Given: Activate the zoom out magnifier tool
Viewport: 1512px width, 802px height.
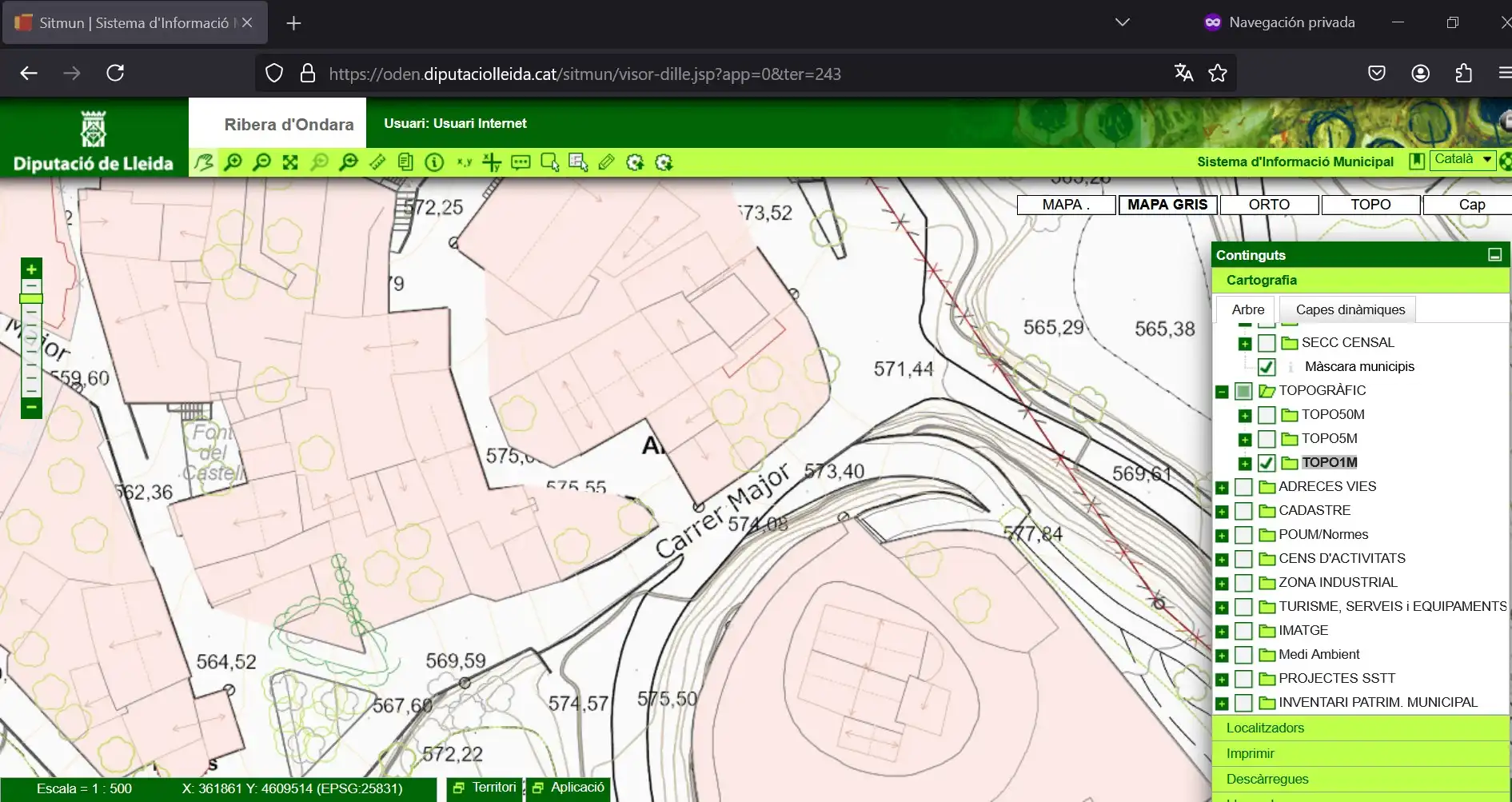Looking at the screenshot, I should [261, 162].
